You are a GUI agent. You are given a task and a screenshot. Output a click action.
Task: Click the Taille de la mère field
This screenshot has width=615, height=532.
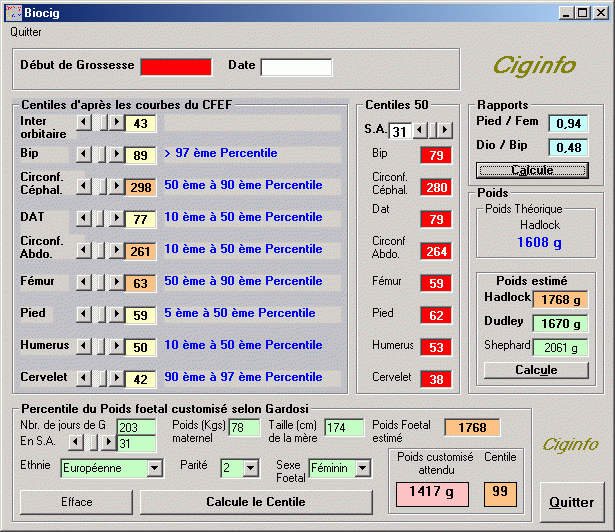pyautogui.click(x=344, y=427)
